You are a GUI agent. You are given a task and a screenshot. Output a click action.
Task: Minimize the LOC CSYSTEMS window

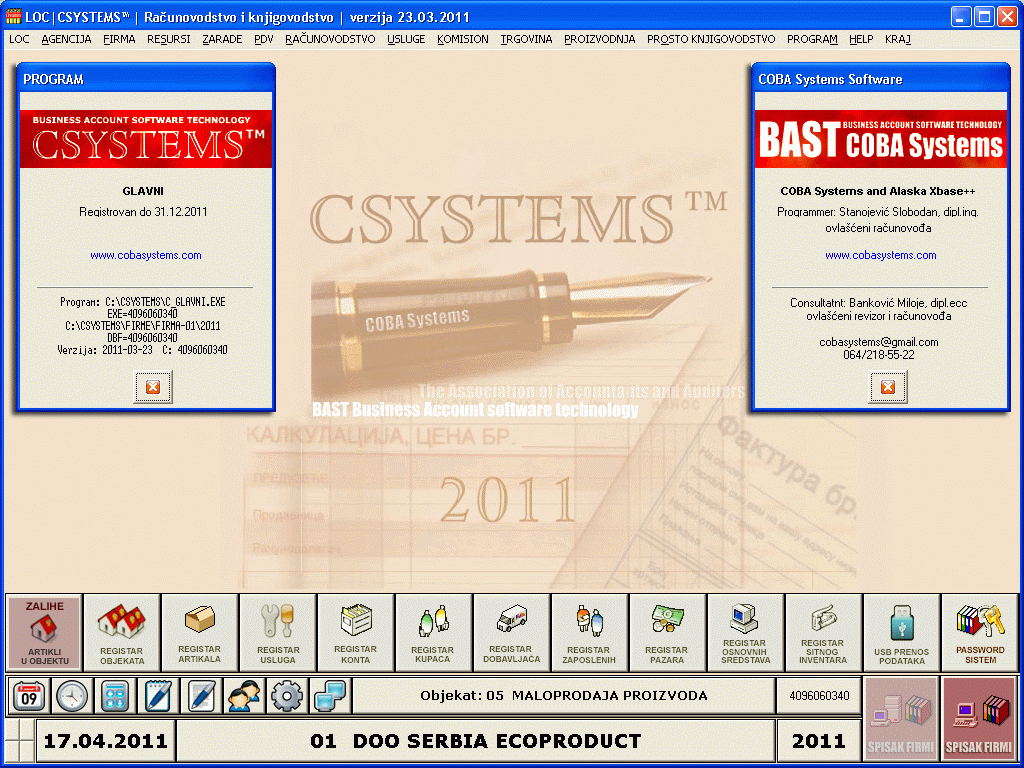click(961, 16)
